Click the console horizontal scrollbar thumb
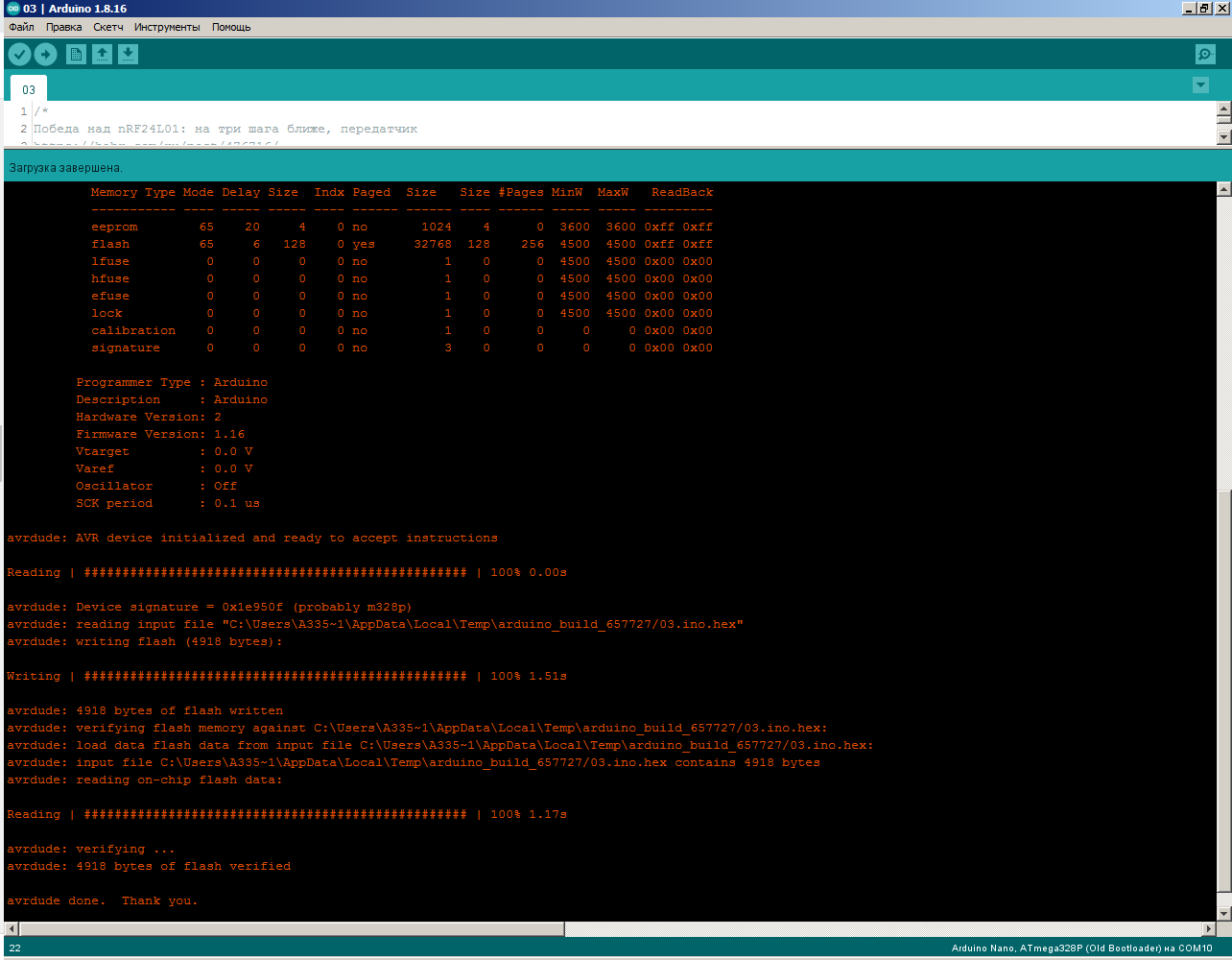1232x960 pixels. click(292, 929)
